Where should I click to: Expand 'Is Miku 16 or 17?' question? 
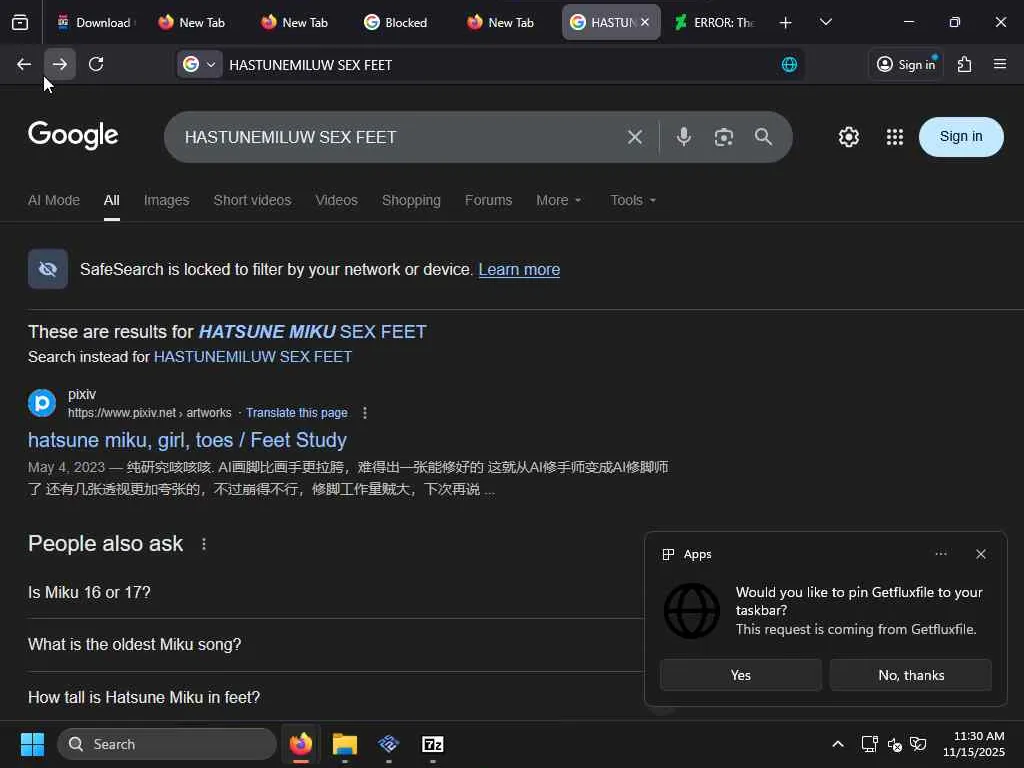click(x=336, y=592)
